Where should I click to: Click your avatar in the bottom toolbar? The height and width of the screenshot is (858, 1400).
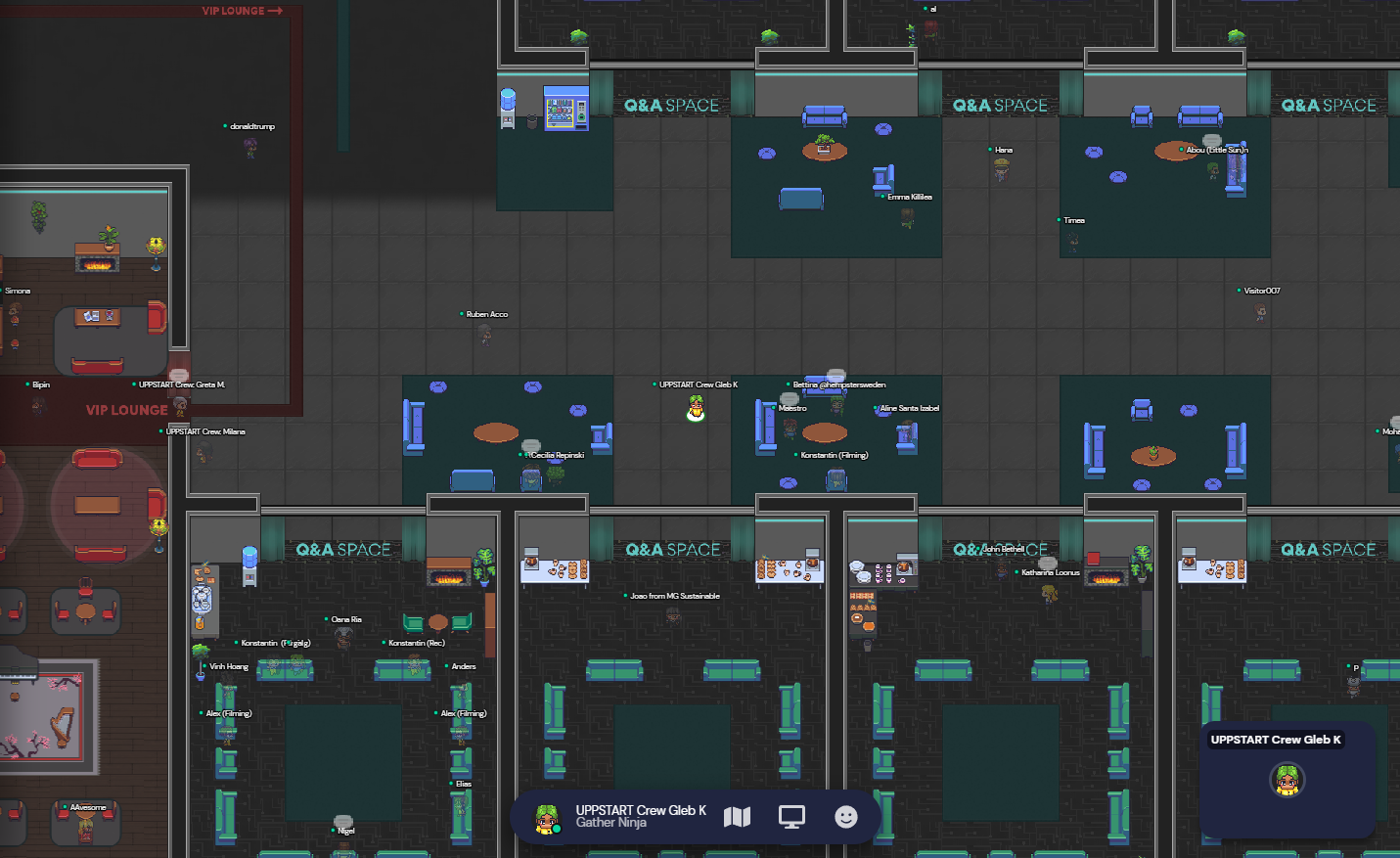(547, 818)
